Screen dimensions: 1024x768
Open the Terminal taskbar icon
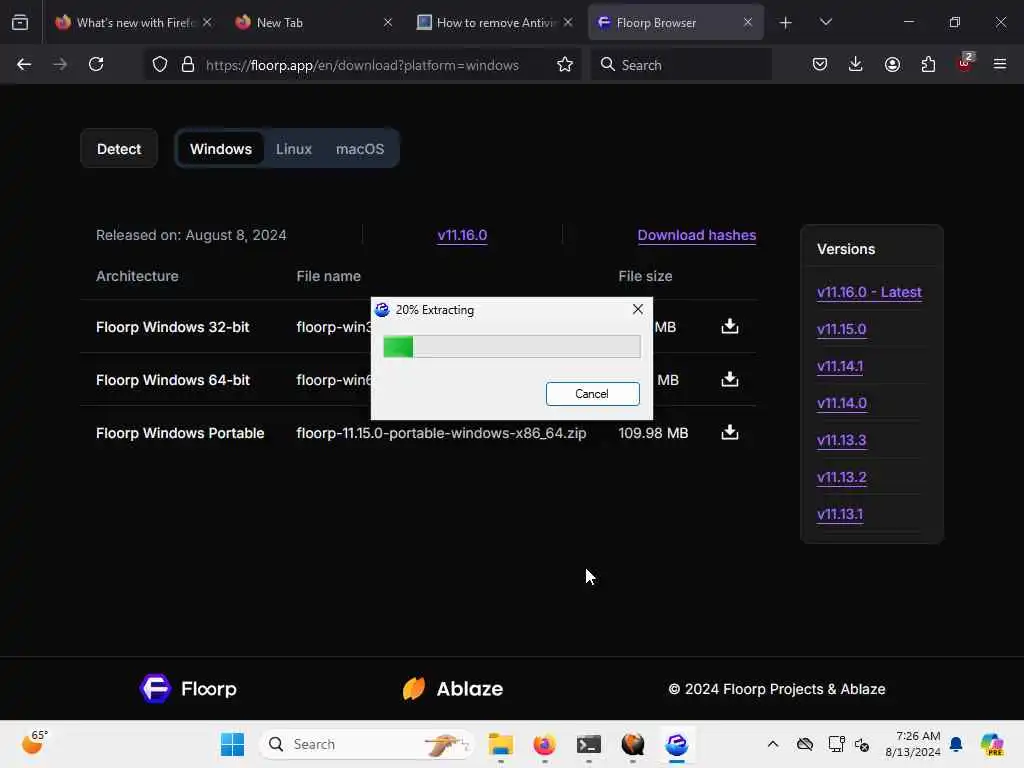coord(588,744)
